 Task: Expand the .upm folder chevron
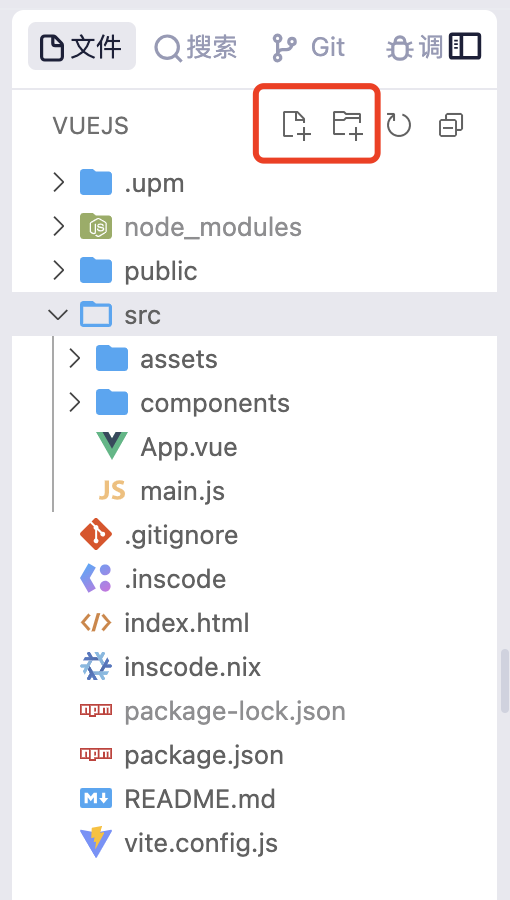coord(59,183)
